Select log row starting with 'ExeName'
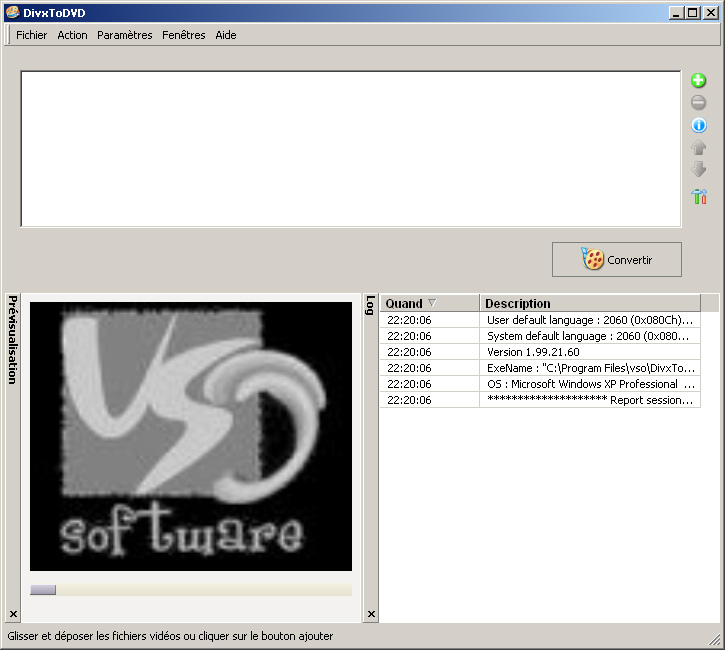Viewport: 725px width, 650px height. 540,368
